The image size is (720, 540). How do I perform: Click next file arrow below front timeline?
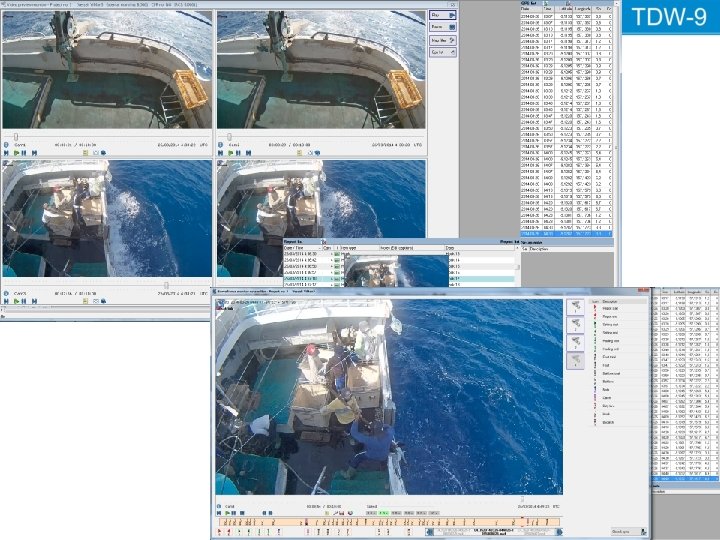point(559,532)
